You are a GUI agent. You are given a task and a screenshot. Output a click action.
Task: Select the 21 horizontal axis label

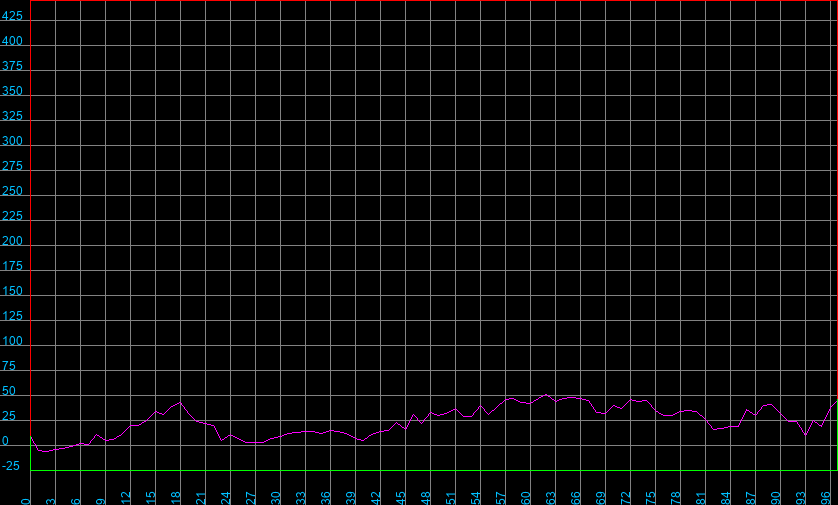pyautogui.click(x=201, y=498)
